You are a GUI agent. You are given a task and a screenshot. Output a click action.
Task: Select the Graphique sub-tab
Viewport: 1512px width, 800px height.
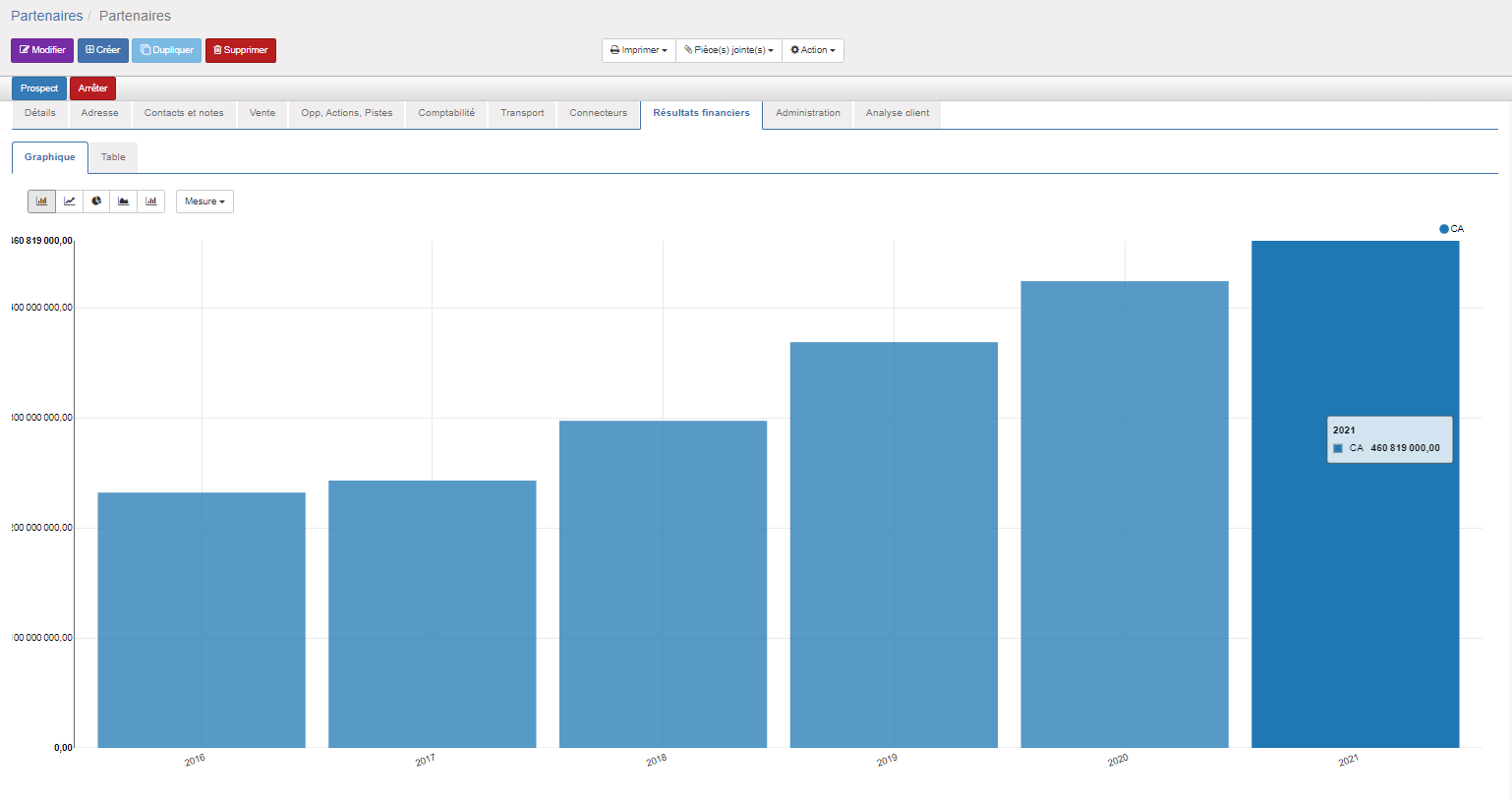tap(50, 157)
